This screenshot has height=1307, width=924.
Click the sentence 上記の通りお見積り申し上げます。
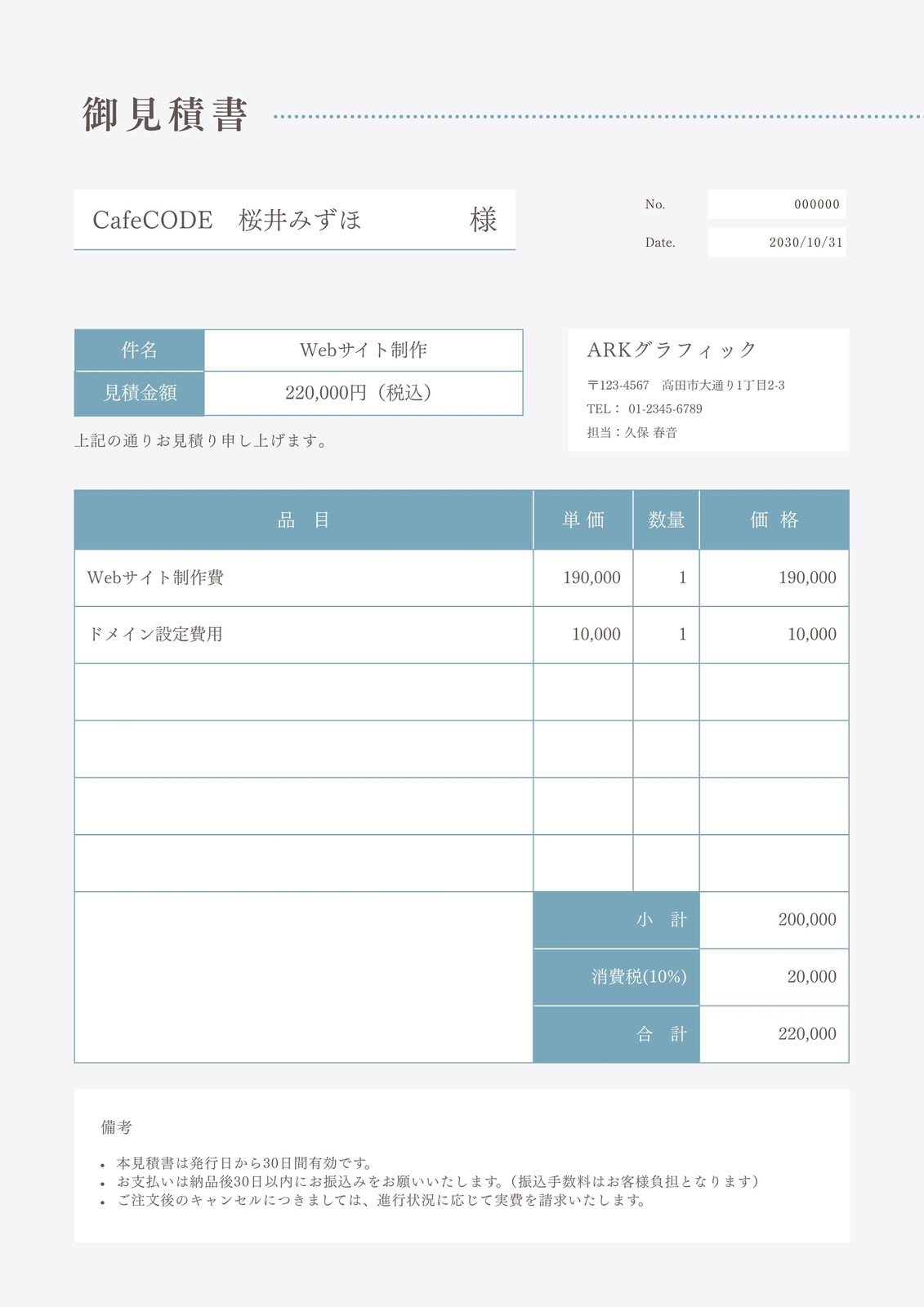tap(202, 441)
